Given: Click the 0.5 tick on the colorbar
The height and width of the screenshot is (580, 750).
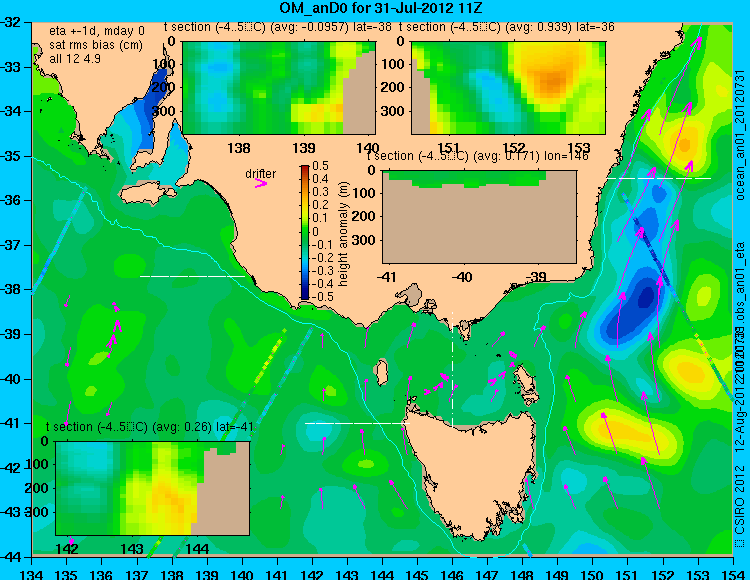Looking at the screenshot, I should click(x=320, y=166).
